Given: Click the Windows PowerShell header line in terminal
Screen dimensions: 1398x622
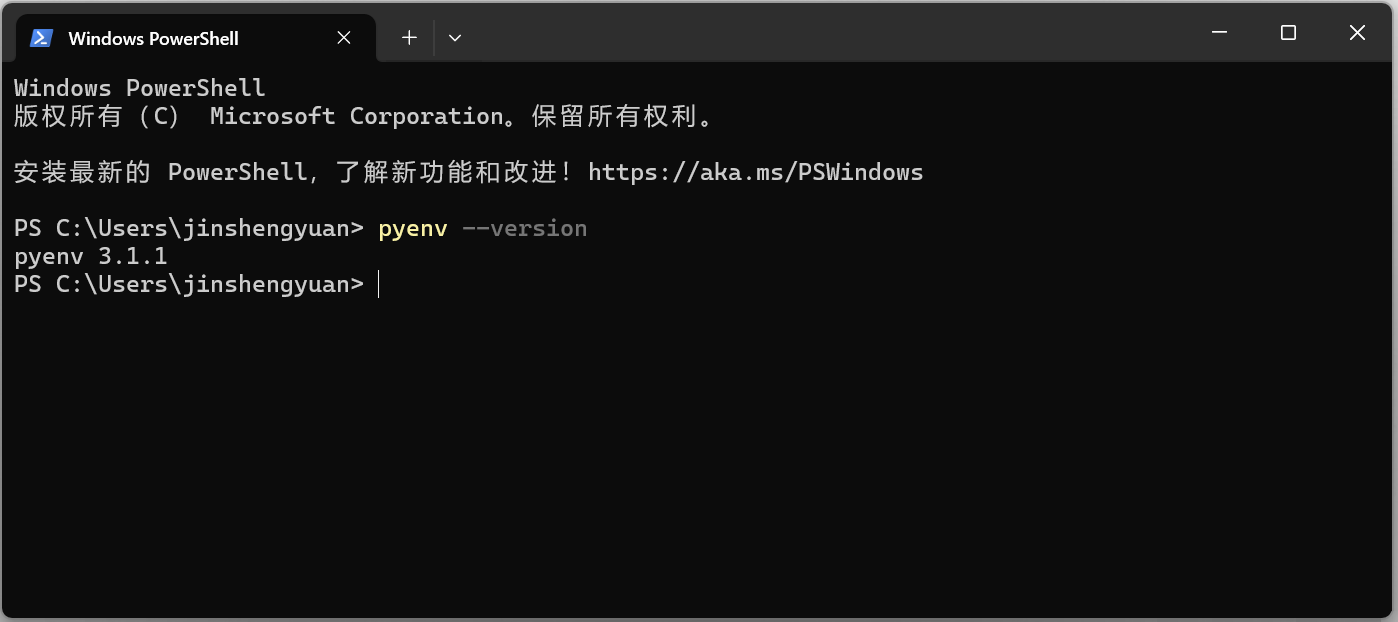Looking at the screenshot, I should pyautogui.click(x=140, y=88).
